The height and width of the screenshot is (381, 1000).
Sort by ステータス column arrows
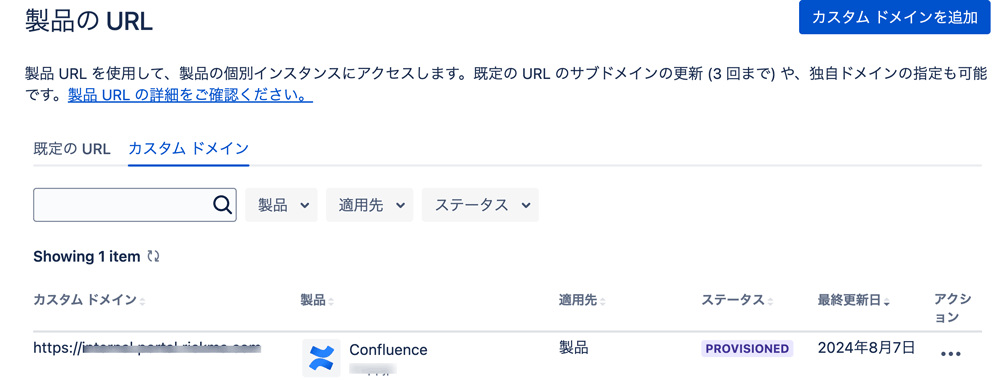pos(769,301)
